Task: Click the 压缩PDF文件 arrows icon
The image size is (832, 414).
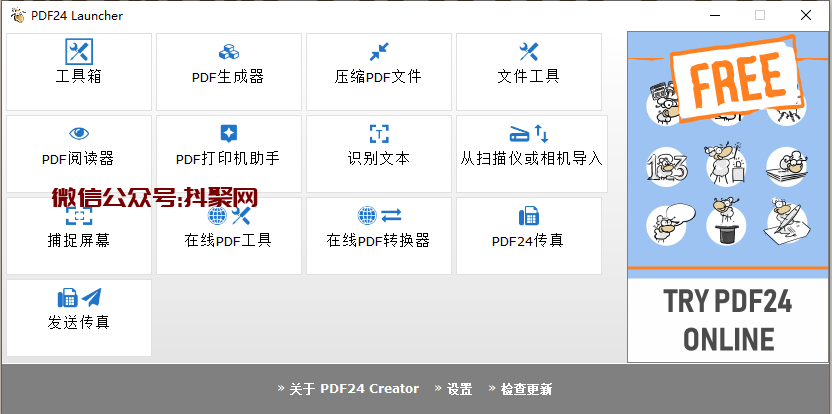Action: [379, 52]
